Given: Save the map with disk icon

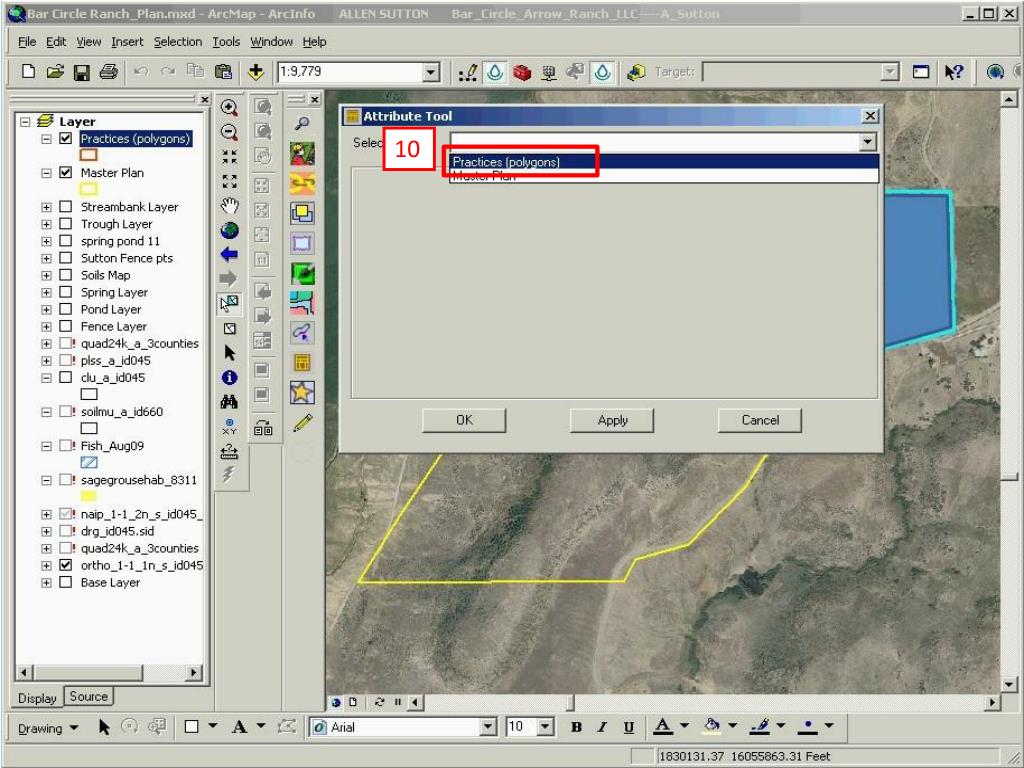Looking at the screenshot, I should tap(82, 72).
